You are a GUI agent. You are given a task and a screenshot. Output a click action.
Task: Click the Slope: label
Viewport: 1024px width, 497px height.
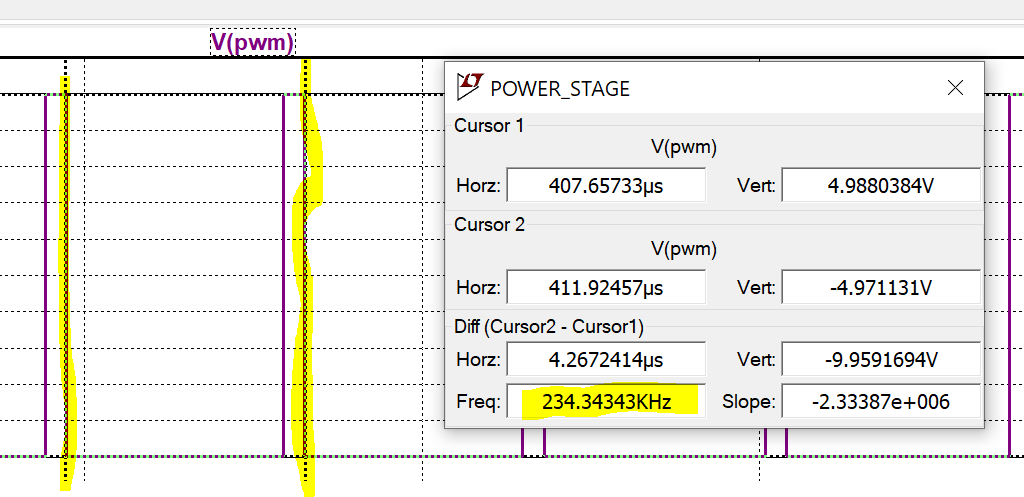748,402
